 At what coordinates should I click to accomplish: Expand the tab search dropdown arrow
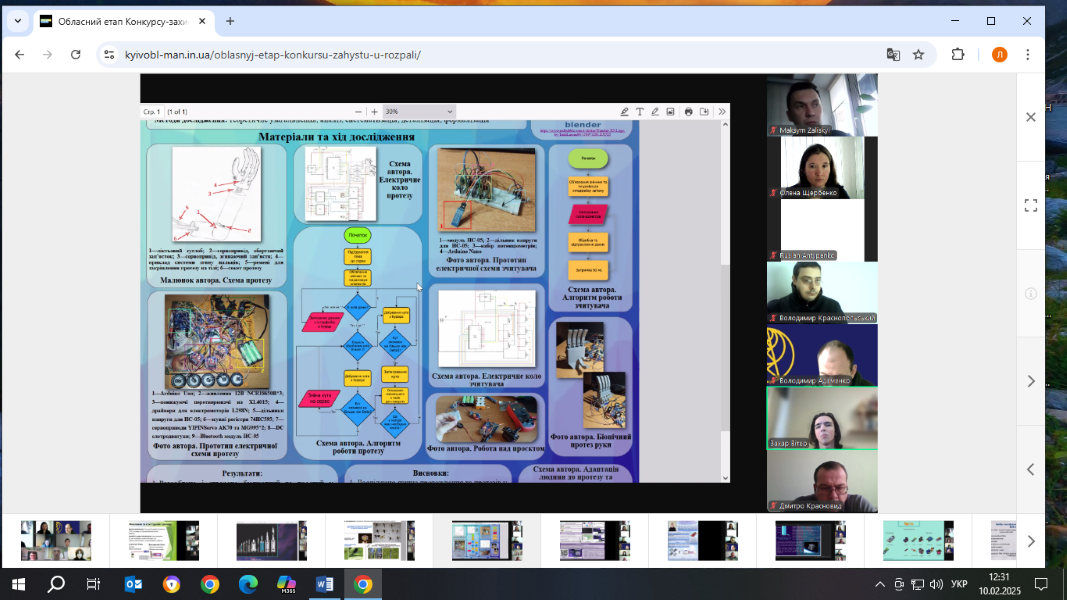click(x=17, y=21)
